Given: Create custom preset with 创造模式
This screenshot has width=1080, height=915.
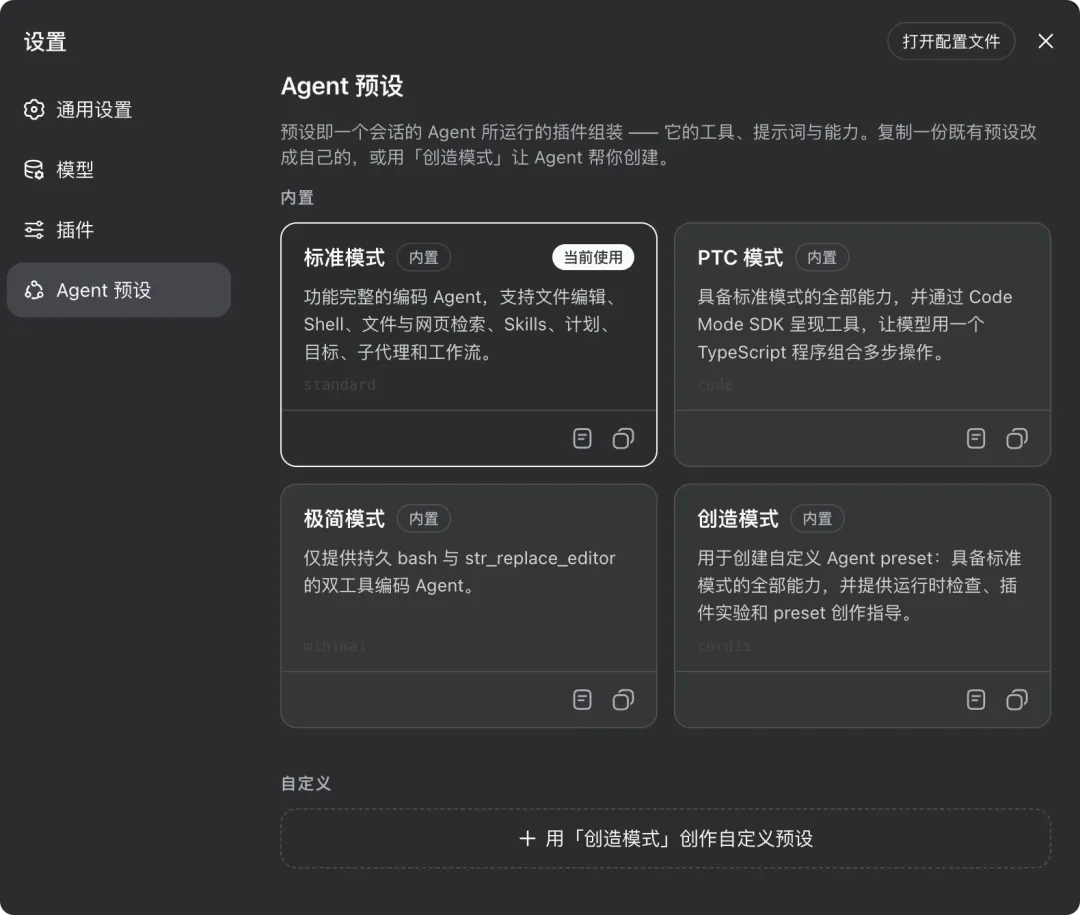Looking at the screenshot, I should click(x=665, y=839).
